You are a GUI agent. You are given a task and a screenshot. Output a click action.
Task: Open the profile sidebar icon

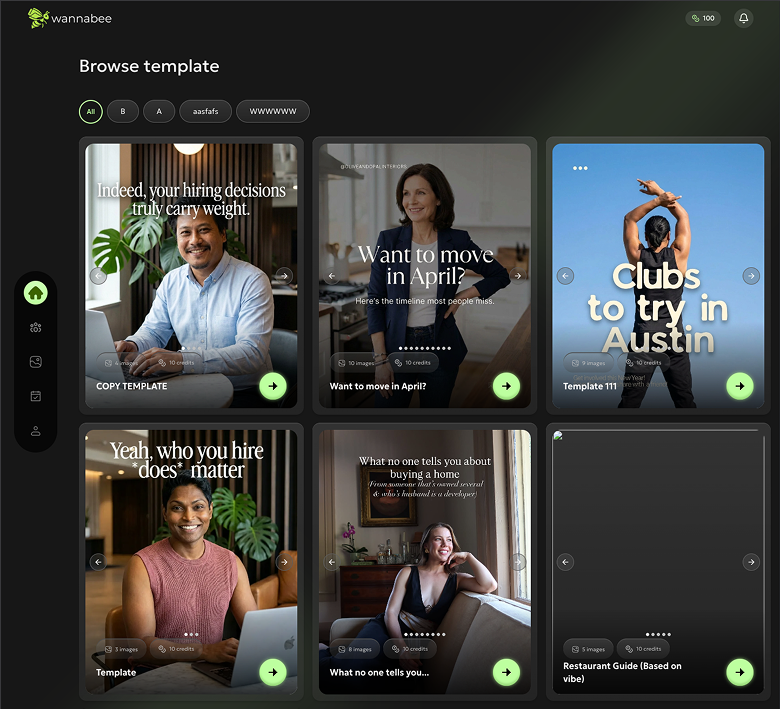36,431
